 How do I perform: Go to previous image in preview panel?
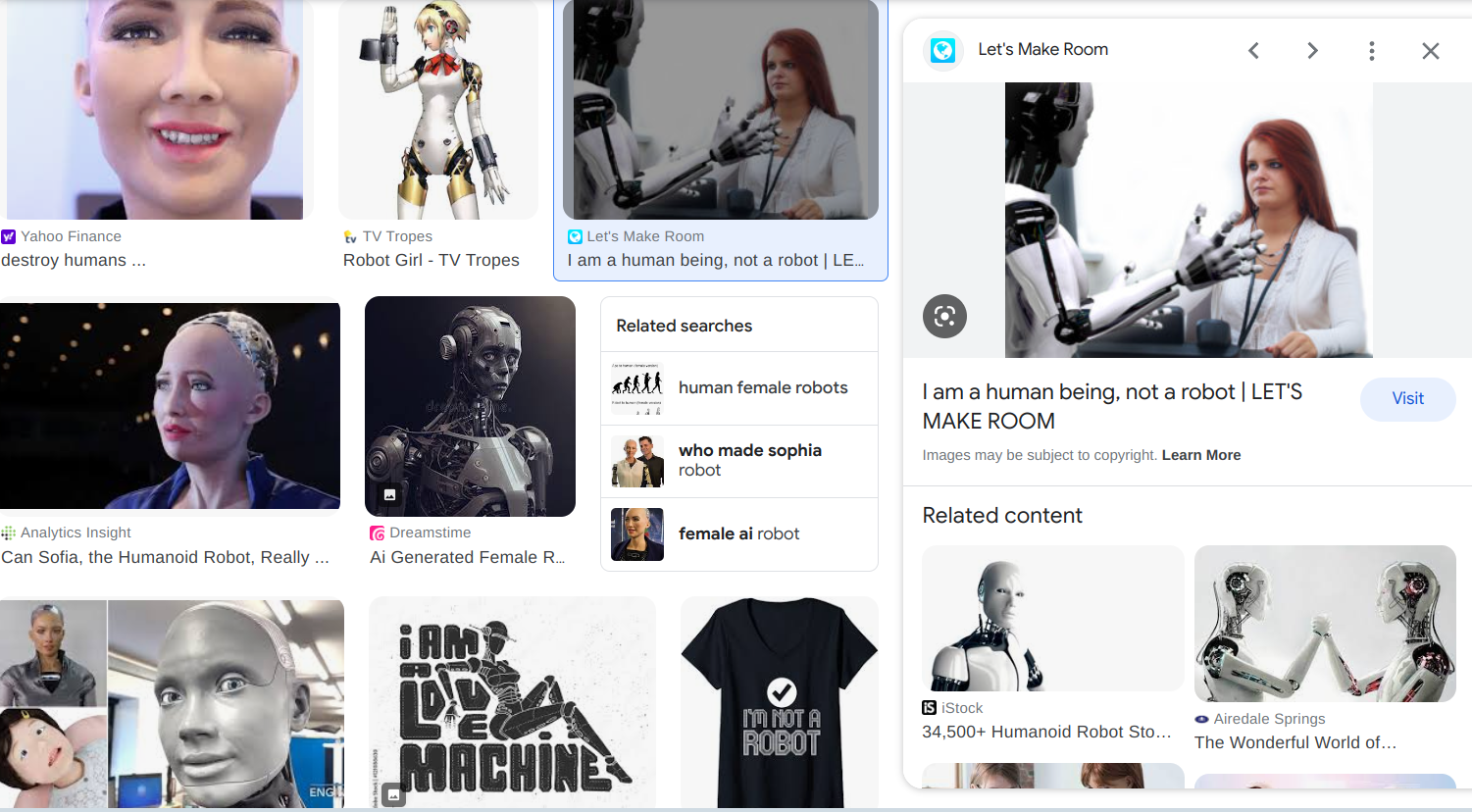1253,50
